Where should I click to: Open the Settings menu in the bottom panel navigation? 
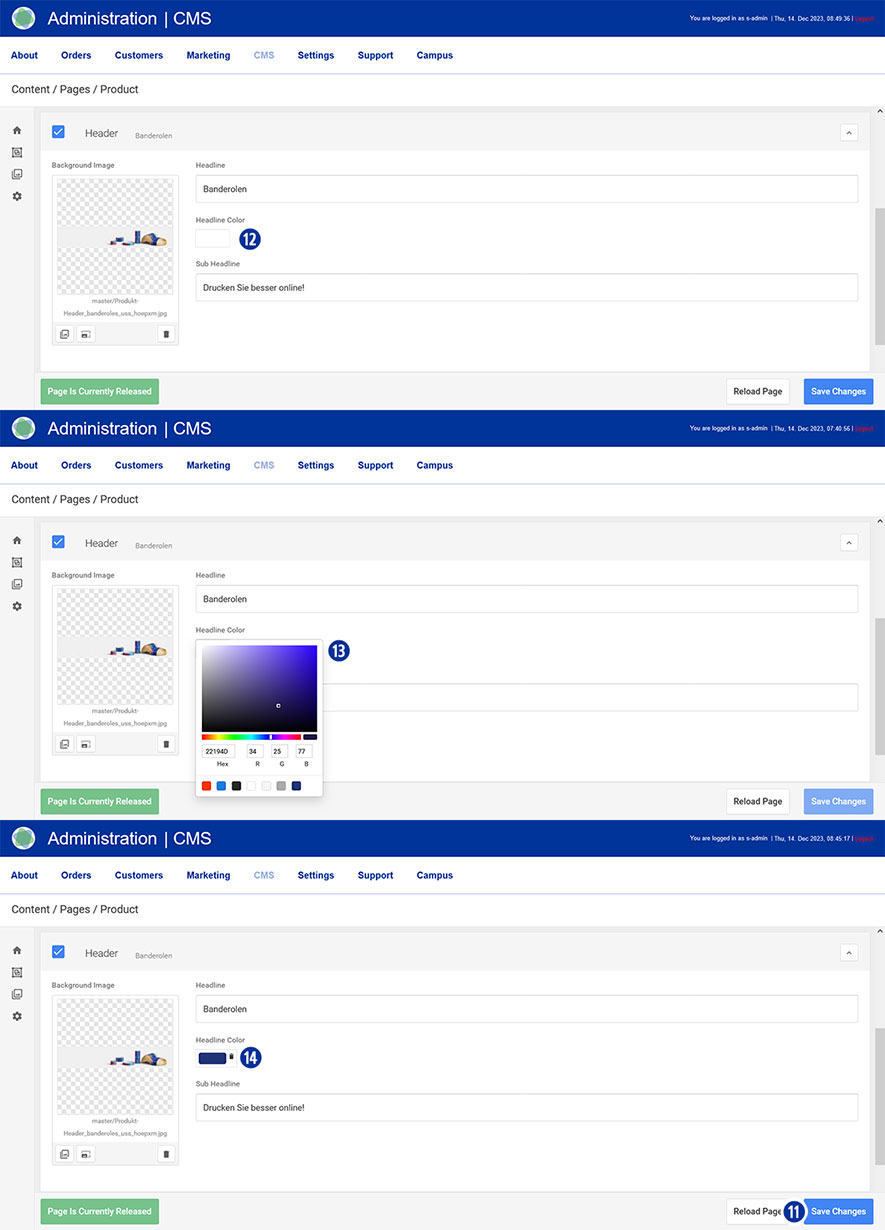[316, 876]
